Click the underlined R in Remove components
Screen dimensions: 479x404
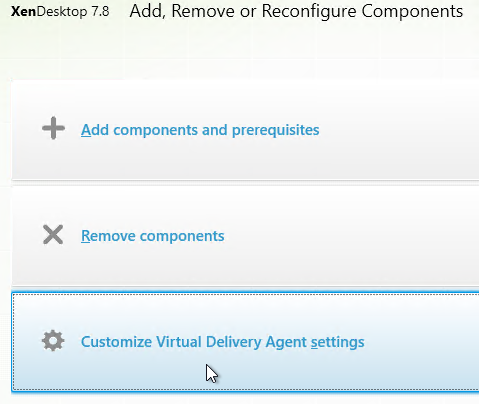click(85, 236)
